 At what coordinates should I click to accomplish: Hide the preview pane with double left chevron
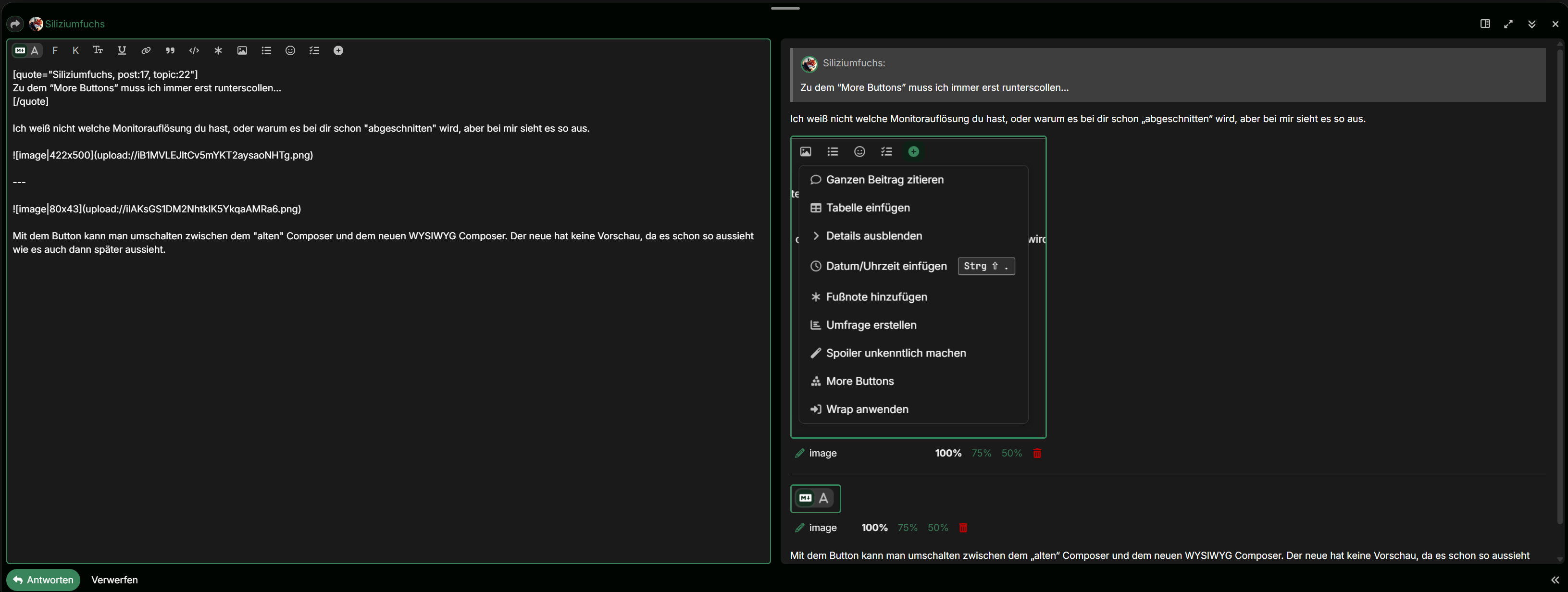tap(1555, 580)
